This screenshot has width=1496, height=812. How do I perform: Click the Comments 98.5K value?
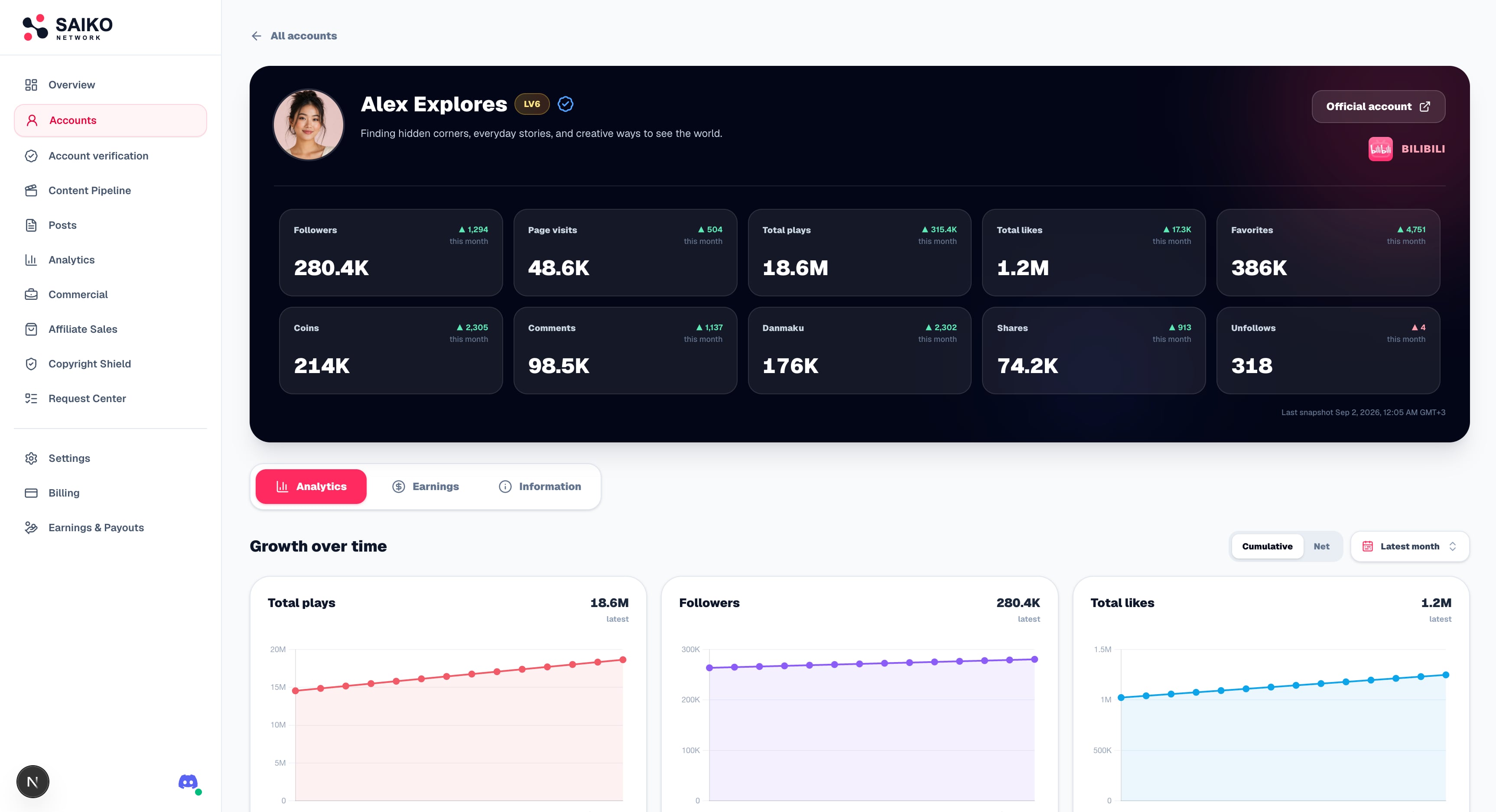click(559, 366)
